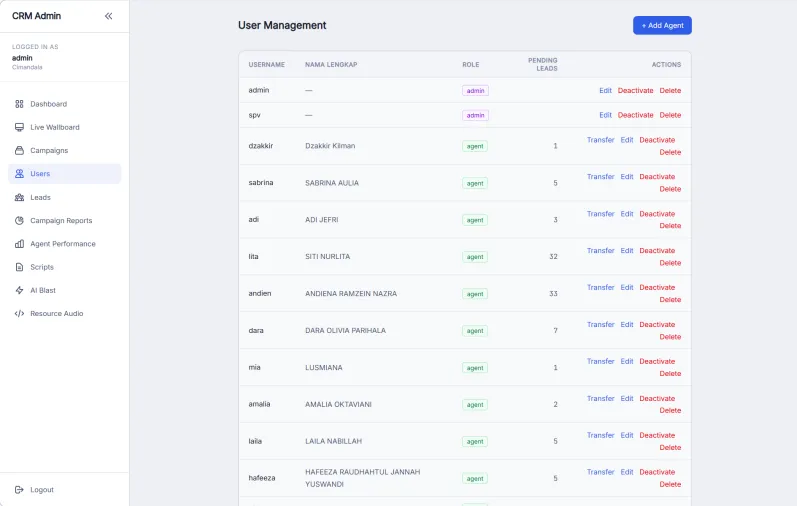This screenshot has height=506, width=797.
Task: Edit the dzakkir agent
Action: pos(627,140)
